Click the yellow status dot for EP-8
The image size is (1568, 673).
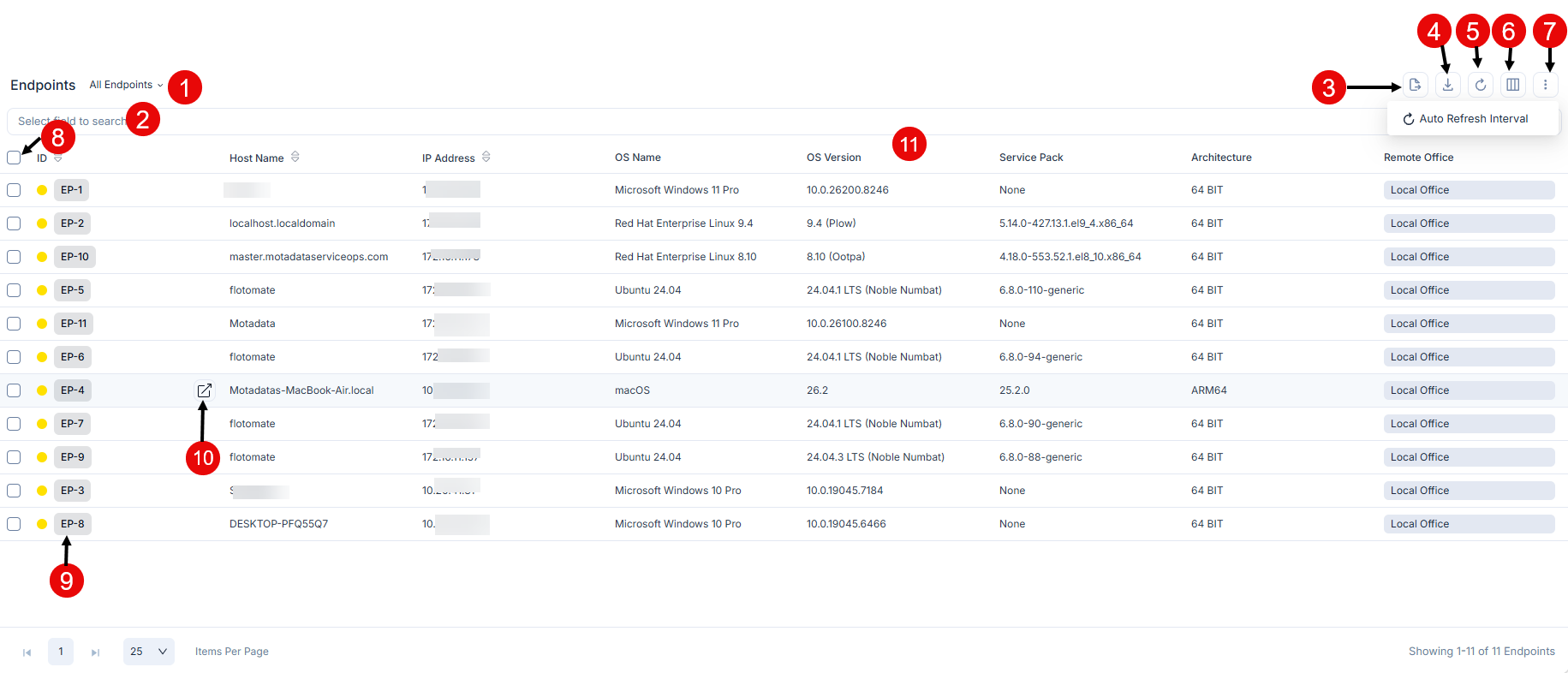(42, 524)
